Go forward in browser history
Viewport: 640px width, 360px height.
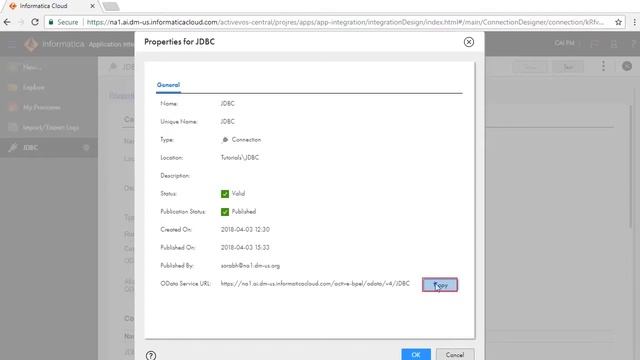tap(21, 22)
